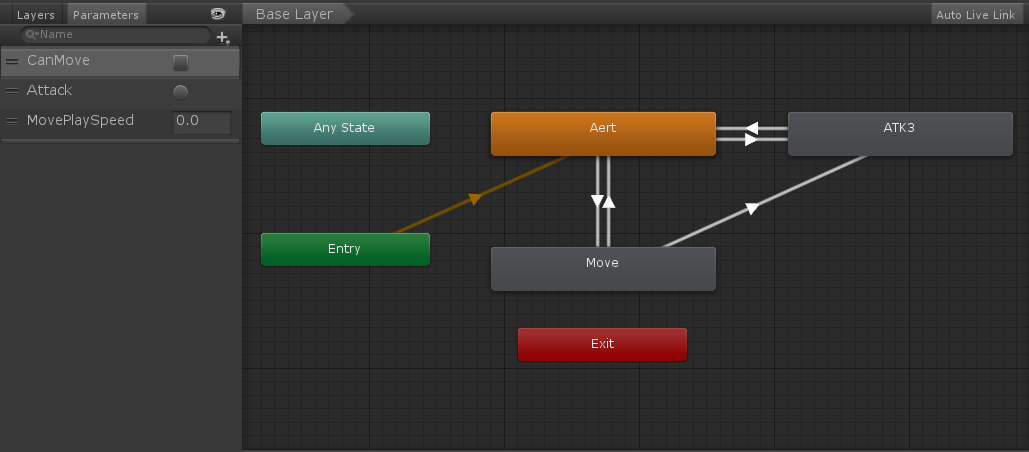Select the Aert to Move transition arrow
The height and width of the screenshot is (452, 1029).
tap(597, 201)
